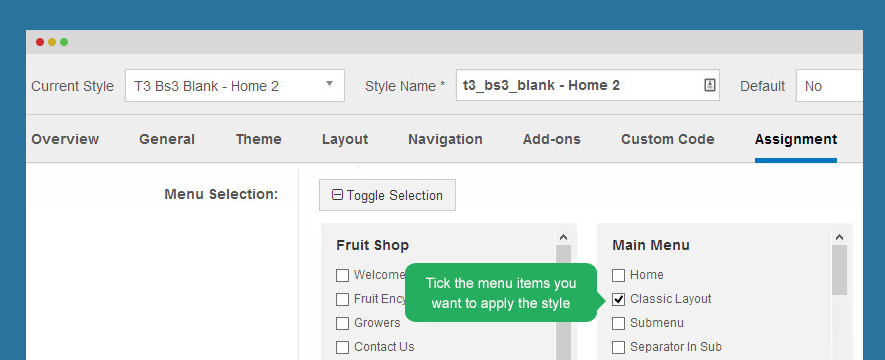This screenshot has height=360, width=885.
Task: Click the Toggle Selection button
Action: pos(387,195)
